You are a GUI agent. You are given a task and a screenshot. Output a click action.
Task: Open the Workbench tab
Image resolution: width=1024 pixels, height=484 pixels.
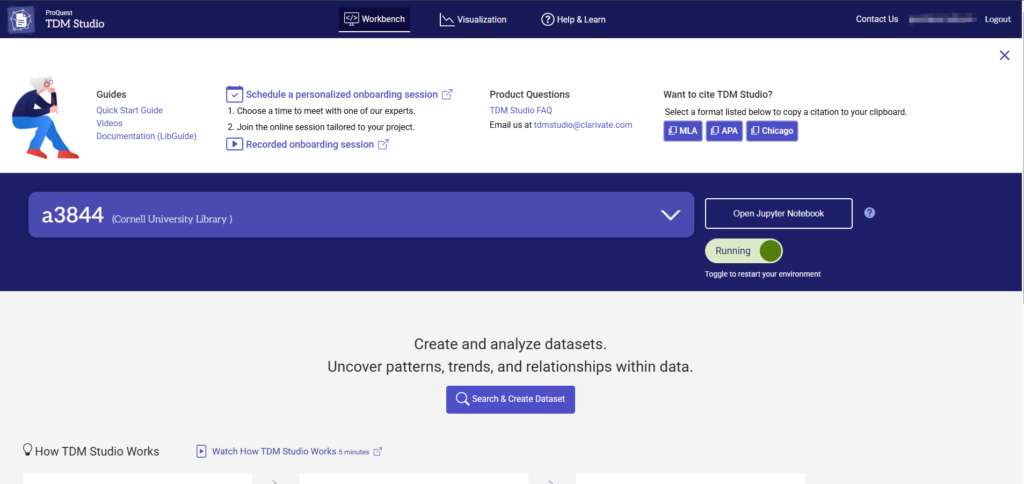tap(374, 19)
